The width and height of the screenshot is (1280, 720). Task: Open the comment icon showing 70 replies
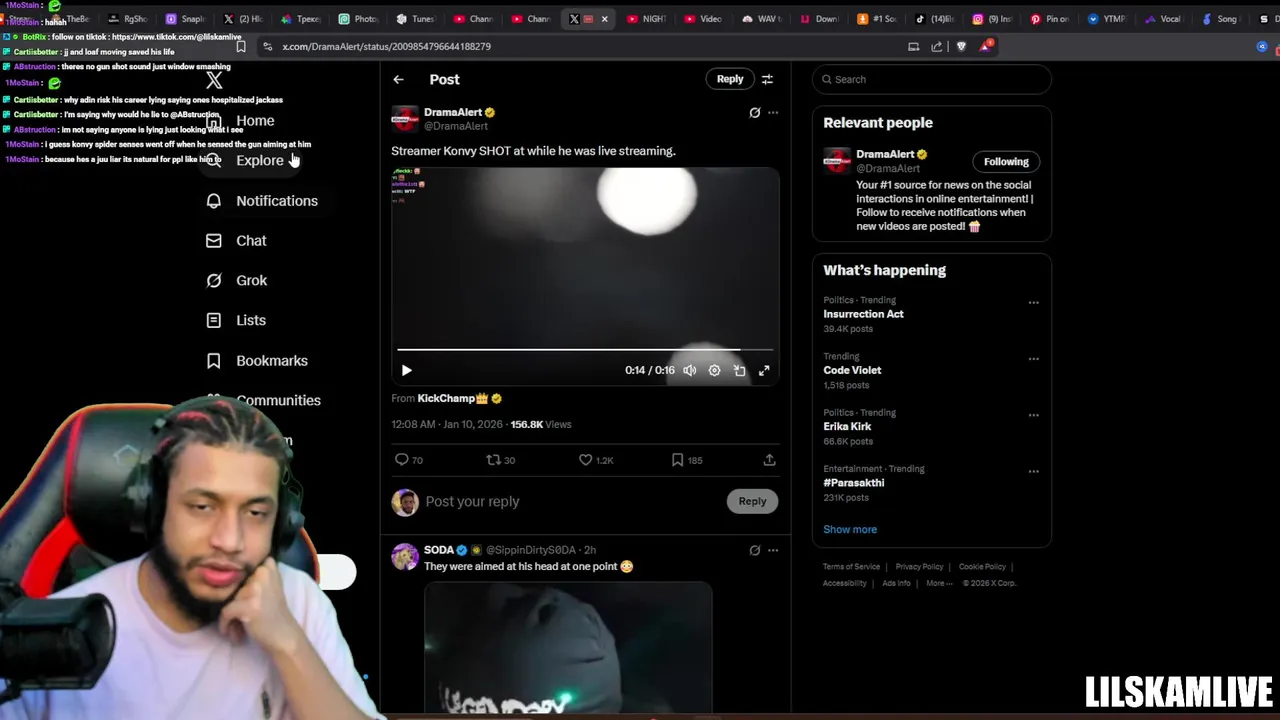(x=402, y=460)
